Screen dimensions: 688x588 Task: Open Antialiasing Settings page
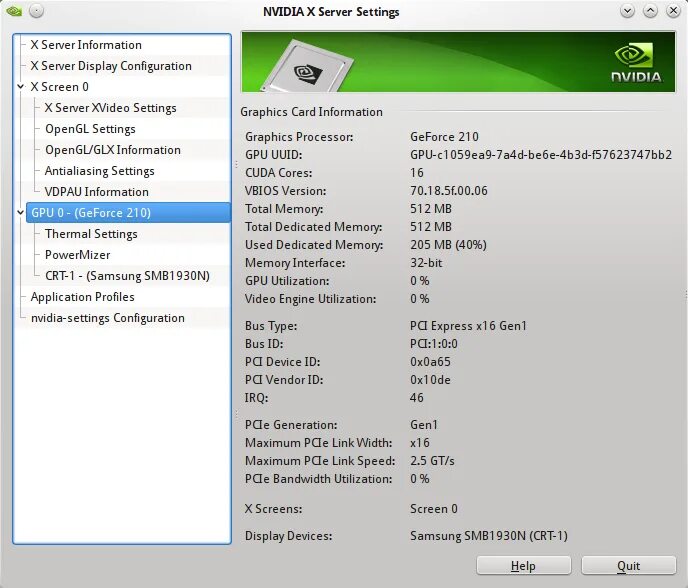coord(100,171)
